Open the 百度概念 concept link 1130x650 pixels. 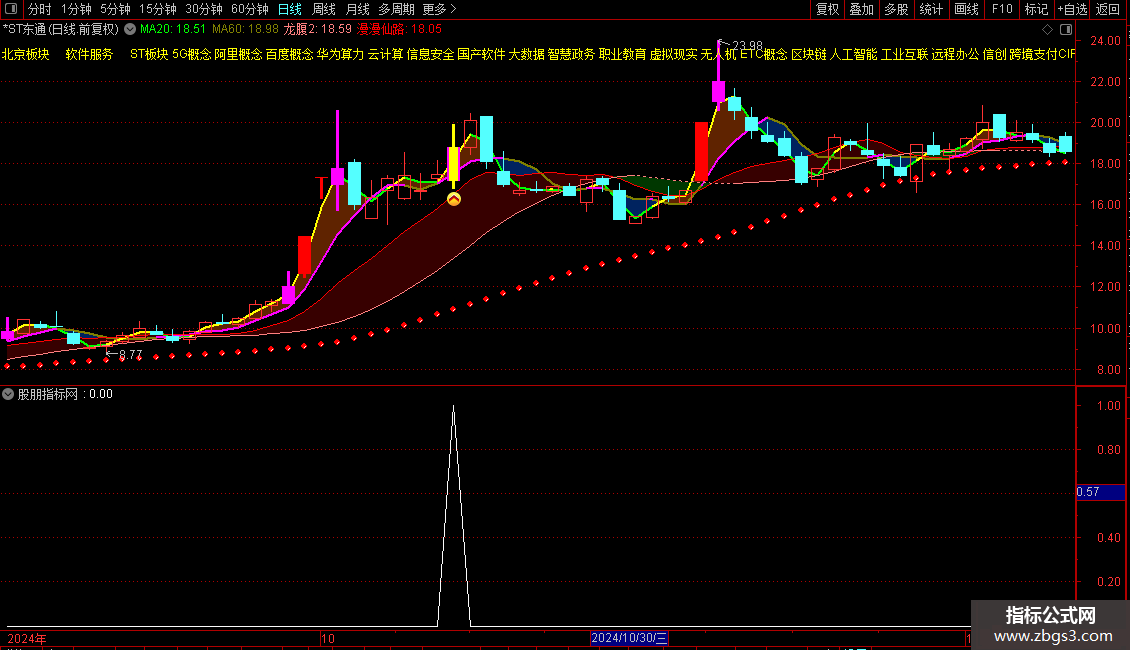click(x=290, y=54)
